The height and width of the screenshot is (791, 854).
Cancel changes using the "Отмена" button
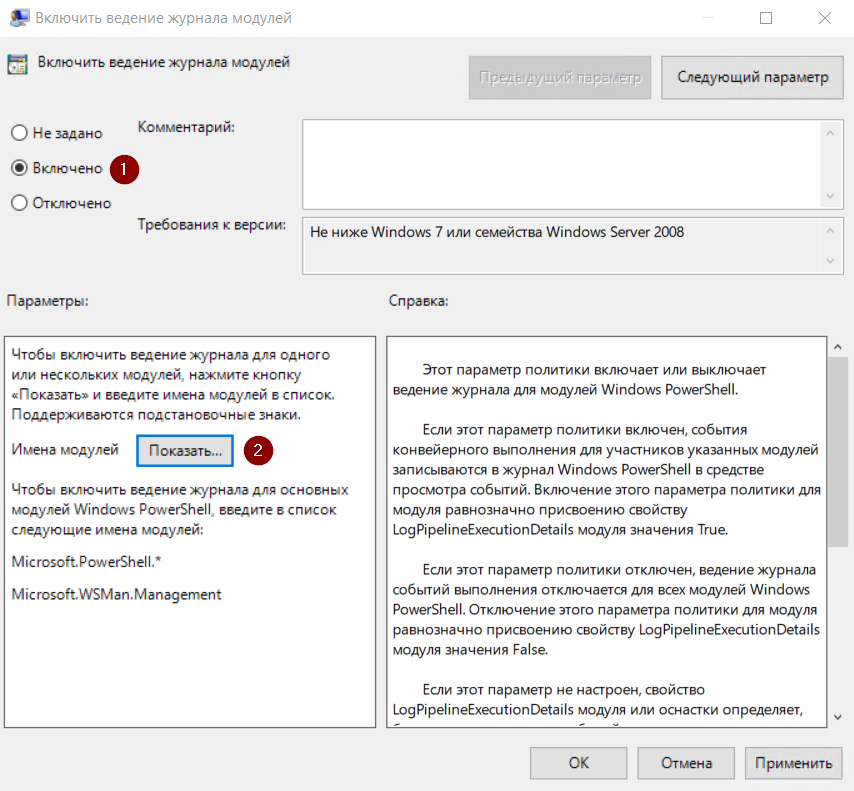[686, 763]
